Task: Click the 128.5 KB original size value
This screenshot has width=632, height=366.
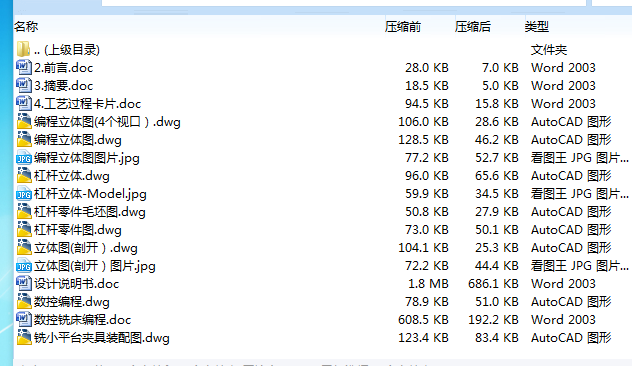Action: pos(423,140)
